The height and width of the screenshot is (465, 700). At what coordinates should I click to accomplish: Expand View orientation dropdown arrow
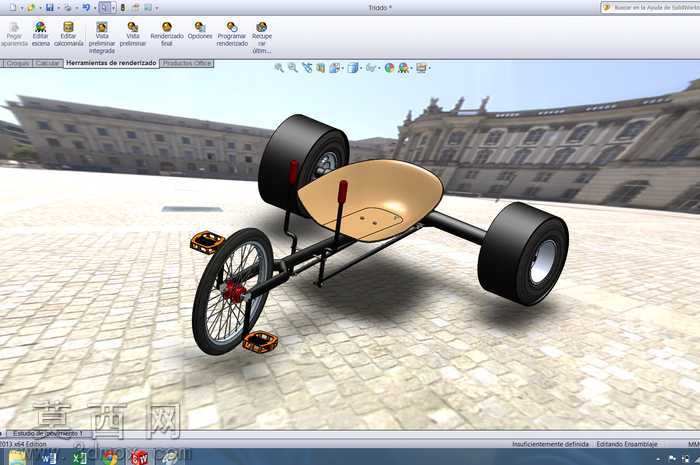pos(342,68)
